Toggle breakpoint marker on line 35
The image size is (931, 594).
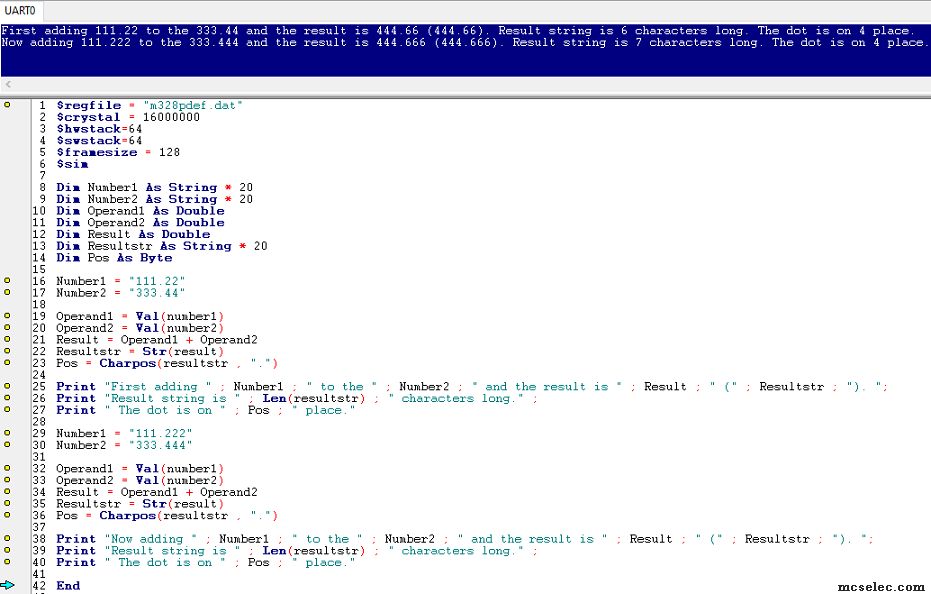click(x=8, y=503)
